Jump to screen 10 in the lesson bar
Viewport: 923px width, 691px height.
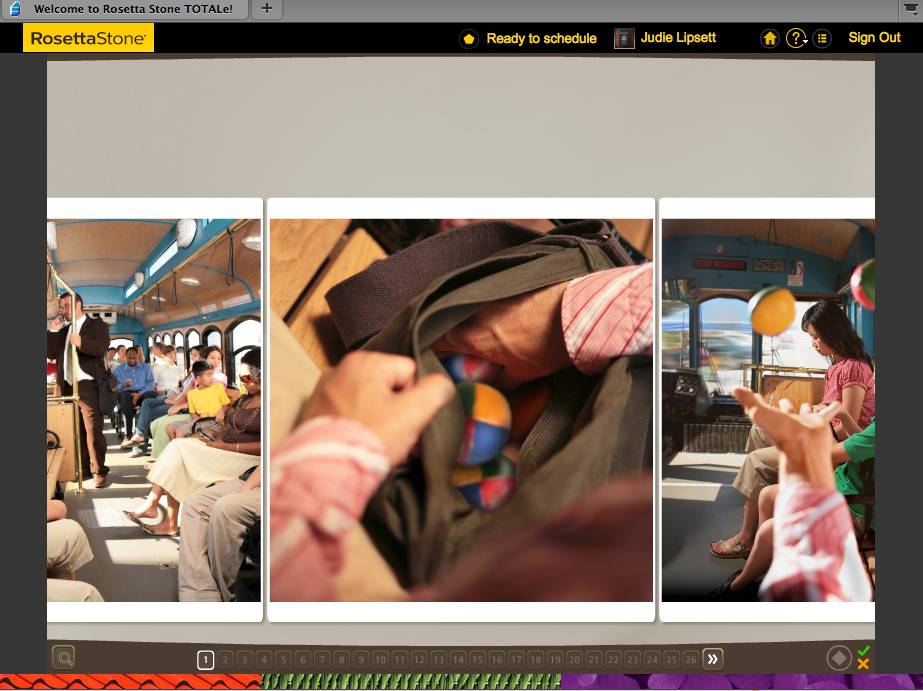(380, 660)
